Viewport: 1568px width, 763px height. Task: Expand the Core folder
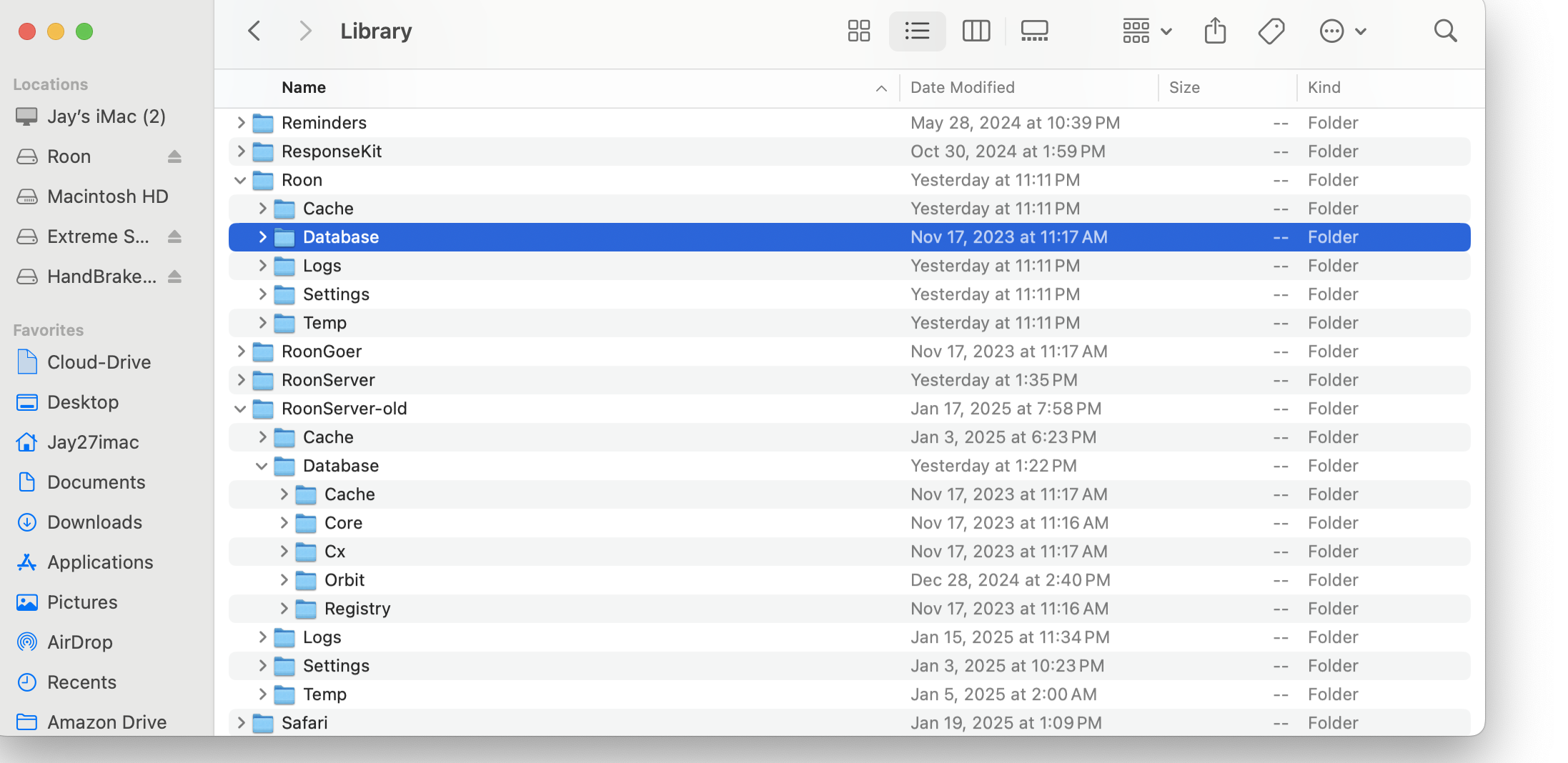click(284, 523)
